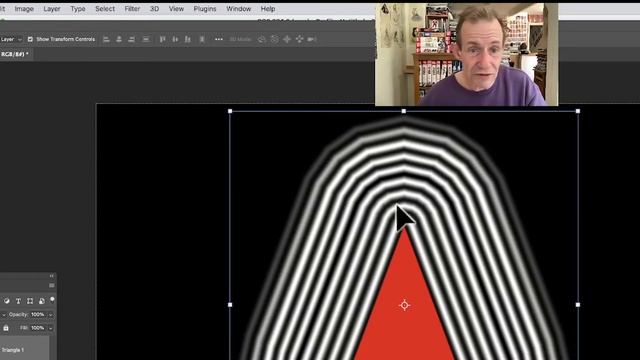Click the top-right transform handle
This screenshot has height=360, width=640.
pos(578,111)
